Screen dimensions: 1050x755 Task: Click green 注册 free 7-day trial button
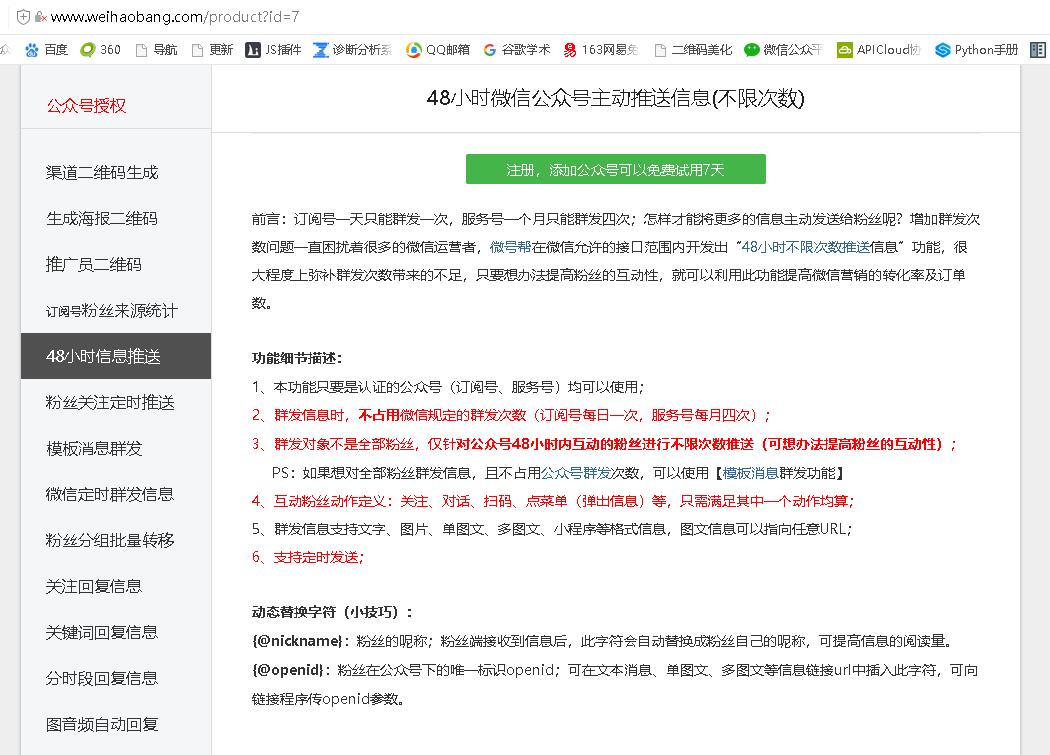(615, 169)
